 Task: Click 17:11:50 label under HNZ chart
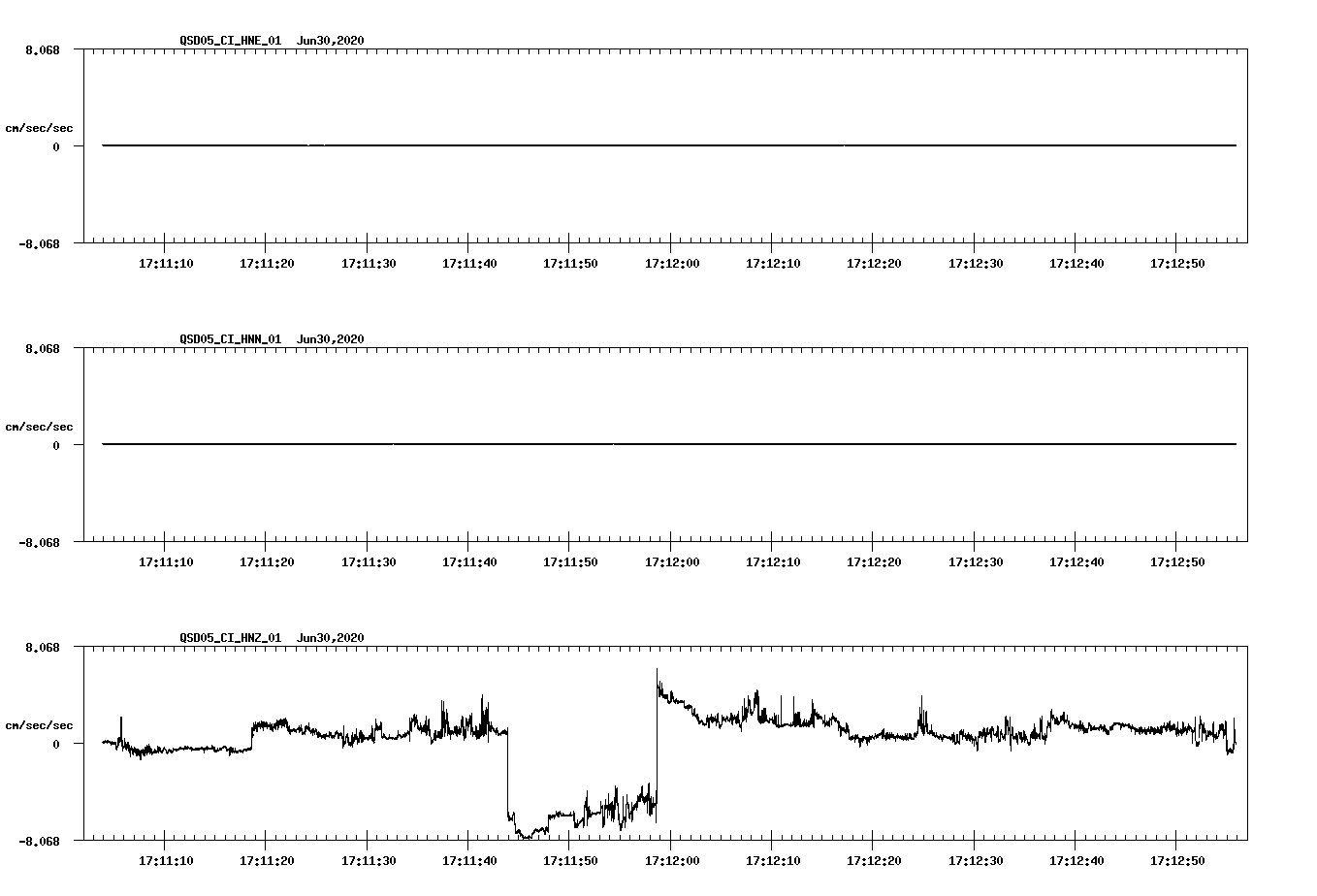click(570, 861)
